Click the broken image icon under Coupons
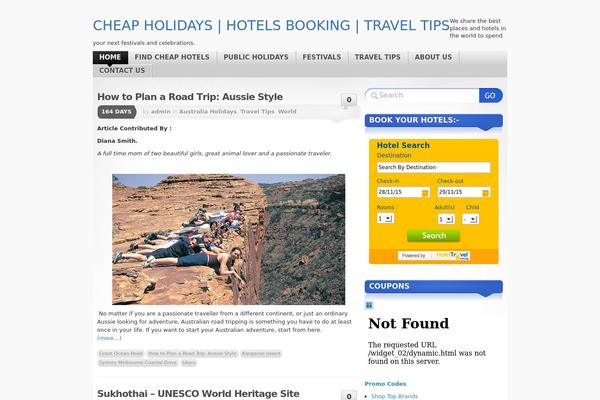600x400 pixels. point(369,305)
